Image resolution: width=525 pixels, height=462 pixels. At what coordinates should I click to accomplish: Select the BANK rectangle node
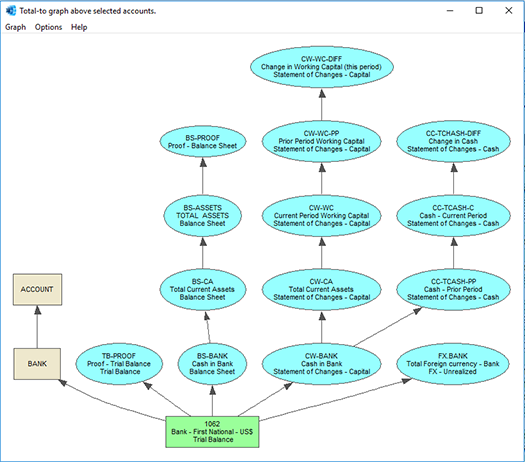[37, 364]
